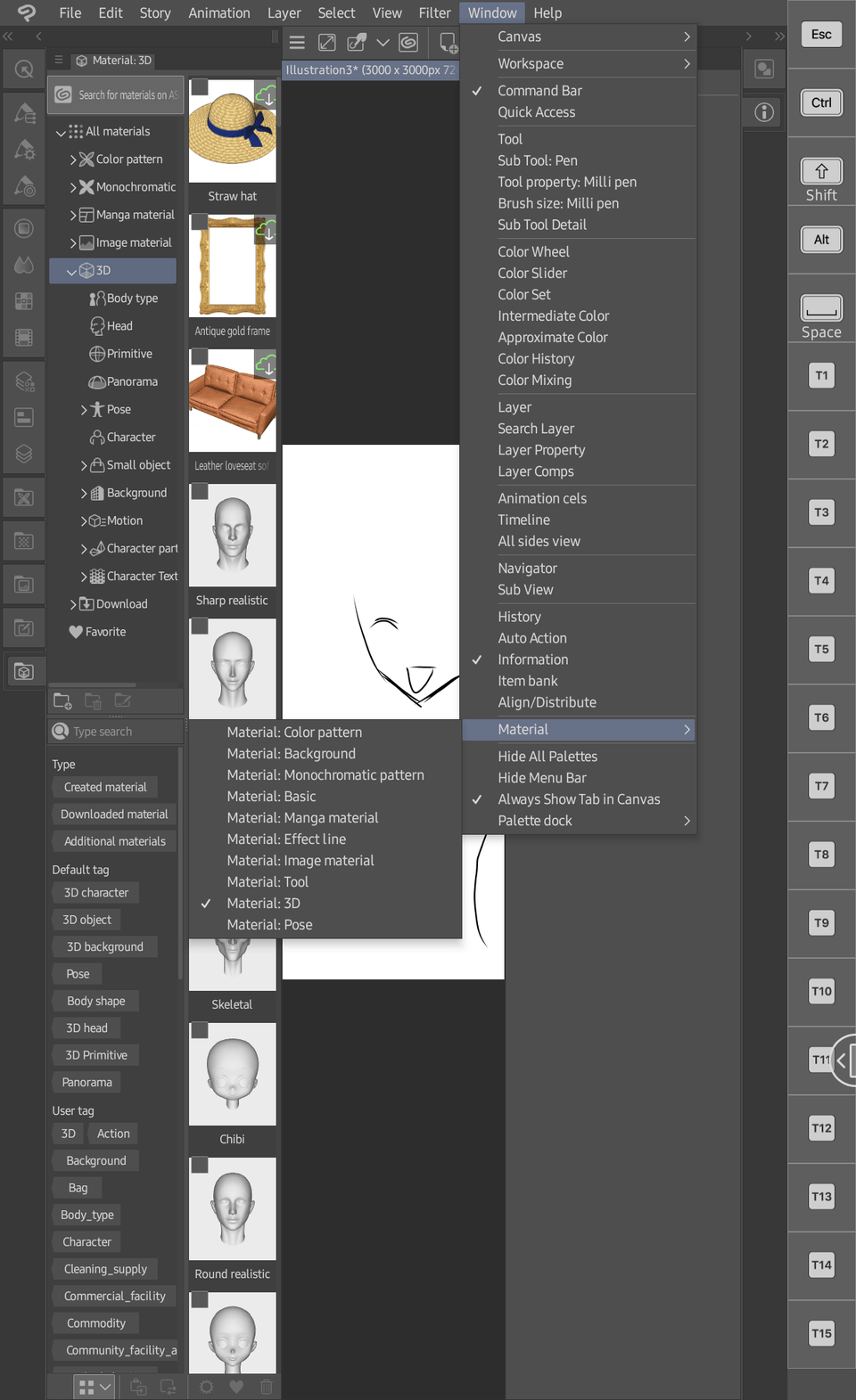Toggle Always Show Tab in Canvas option

[x=579, y=799]
